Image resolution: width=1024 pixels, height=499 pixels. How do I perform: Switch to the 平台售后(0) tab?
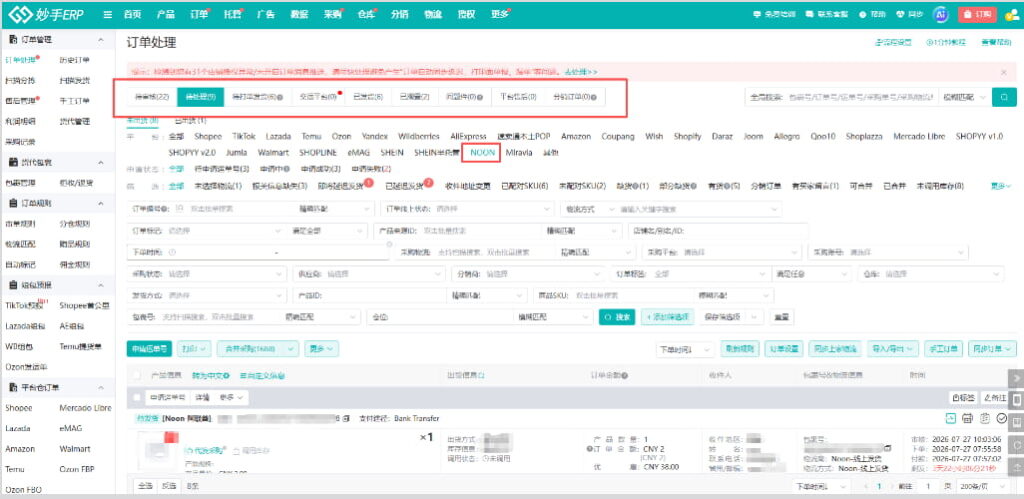point(518,97)
